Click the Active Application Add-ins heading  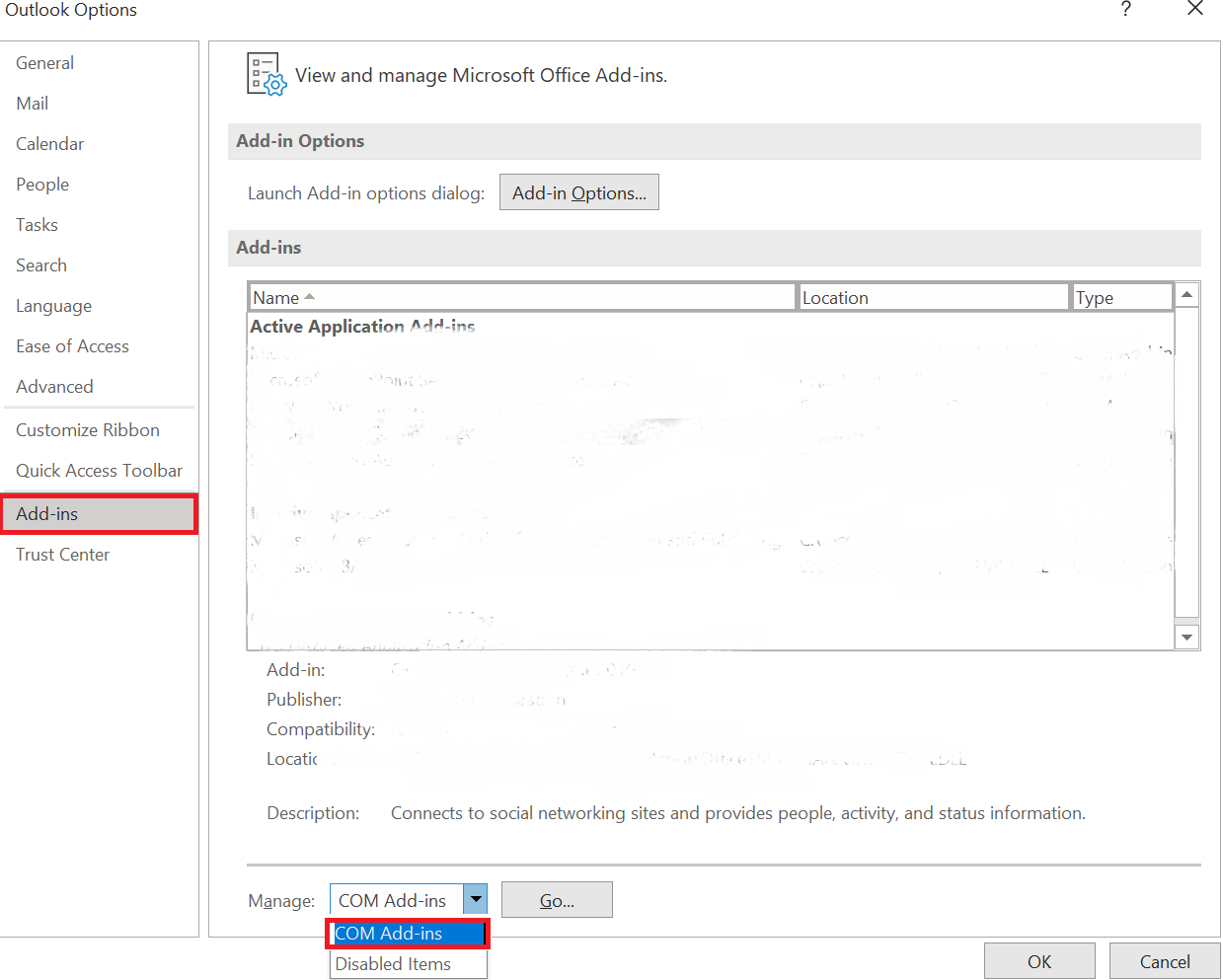pos(362,327)
